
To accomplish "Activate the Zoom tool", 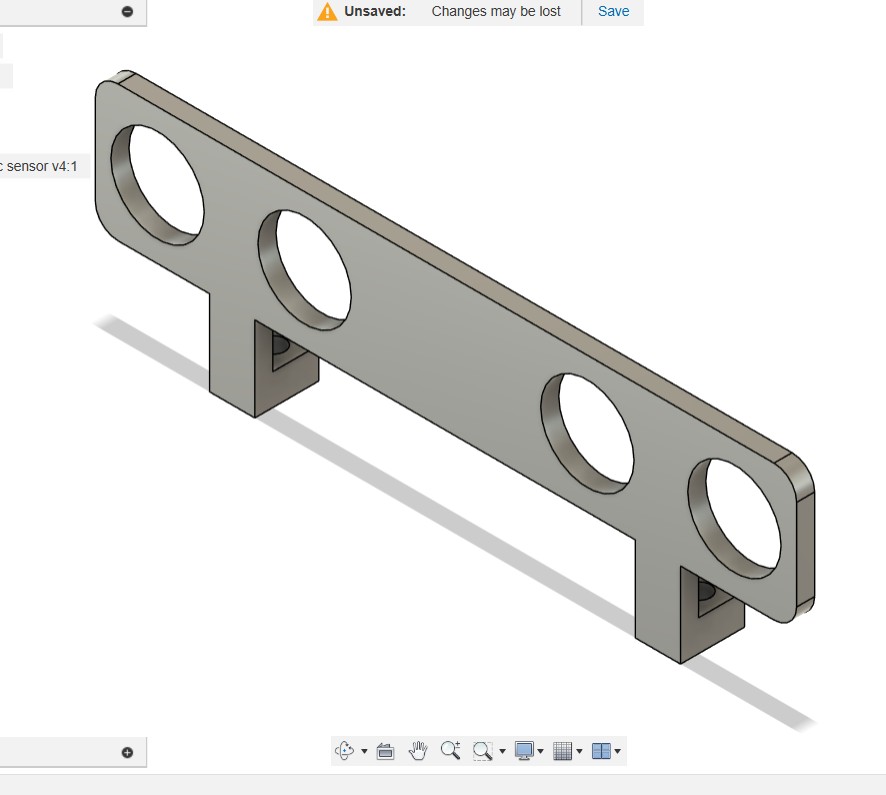I will [x=450, y=750].
